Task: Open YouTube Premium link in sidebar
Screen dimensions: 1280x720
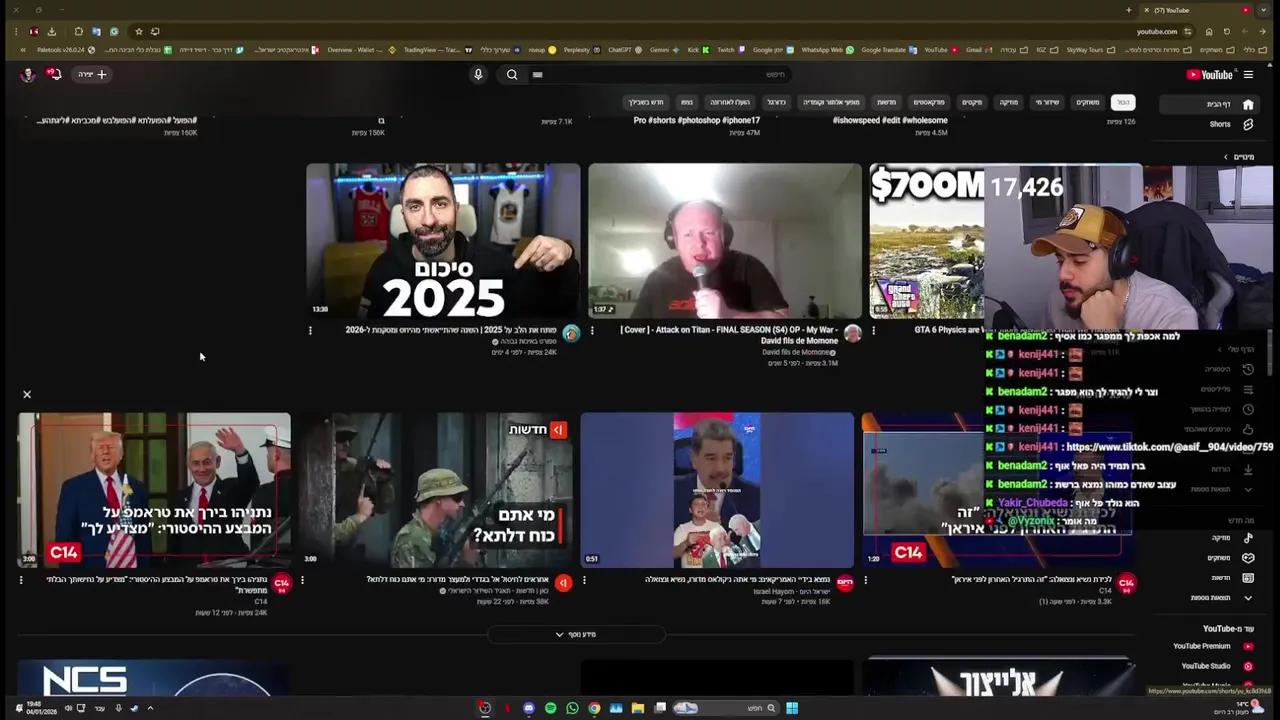Action: [1212, 646]
